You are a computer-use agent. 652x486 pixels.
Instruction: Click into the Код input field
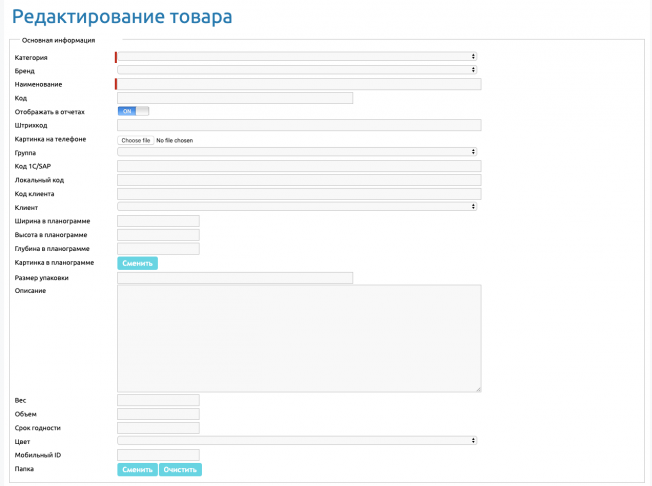(x=235, y=98)
